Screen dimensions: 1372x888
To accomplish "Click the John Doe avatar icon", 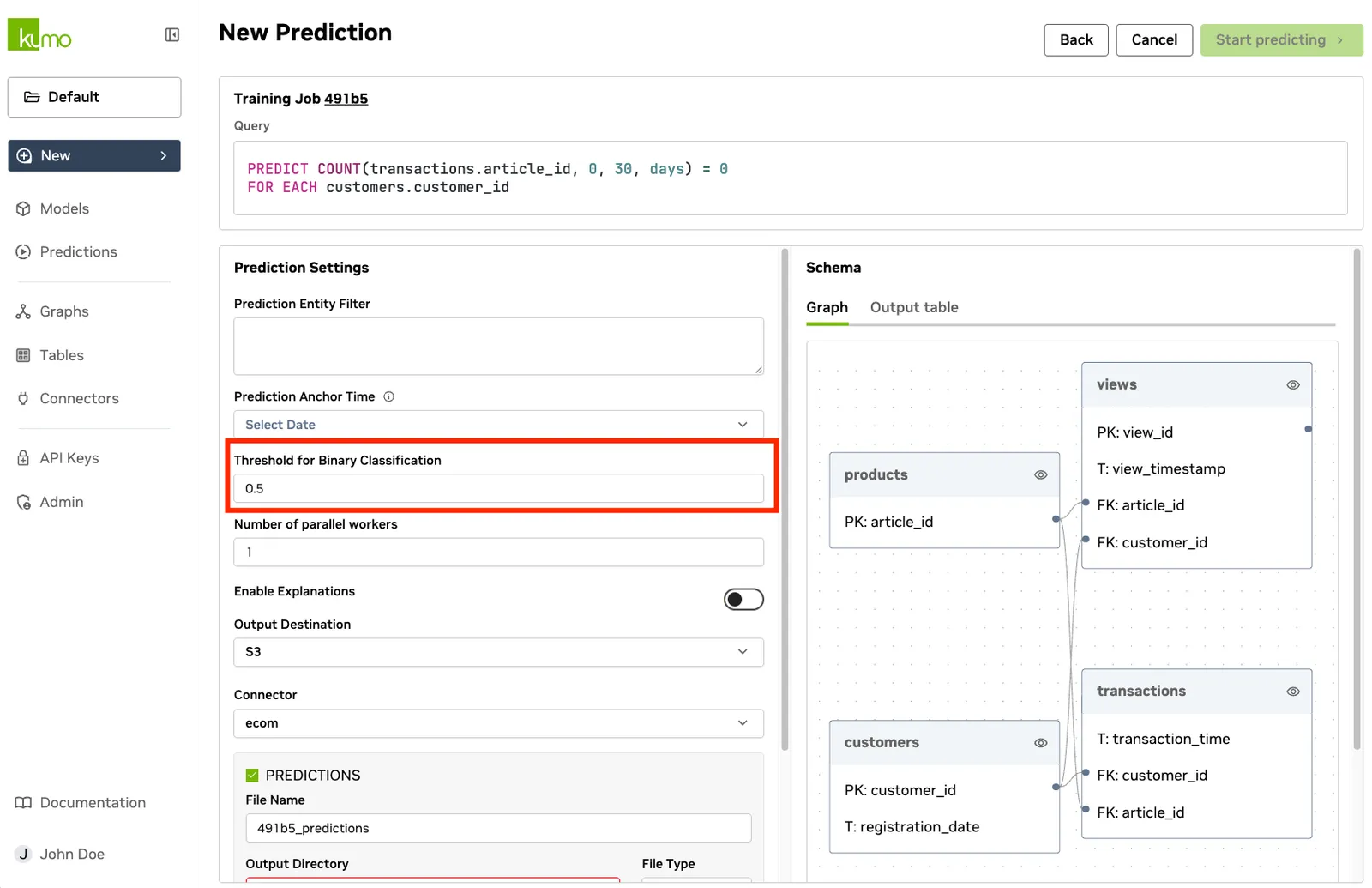I will click(23, 854).
